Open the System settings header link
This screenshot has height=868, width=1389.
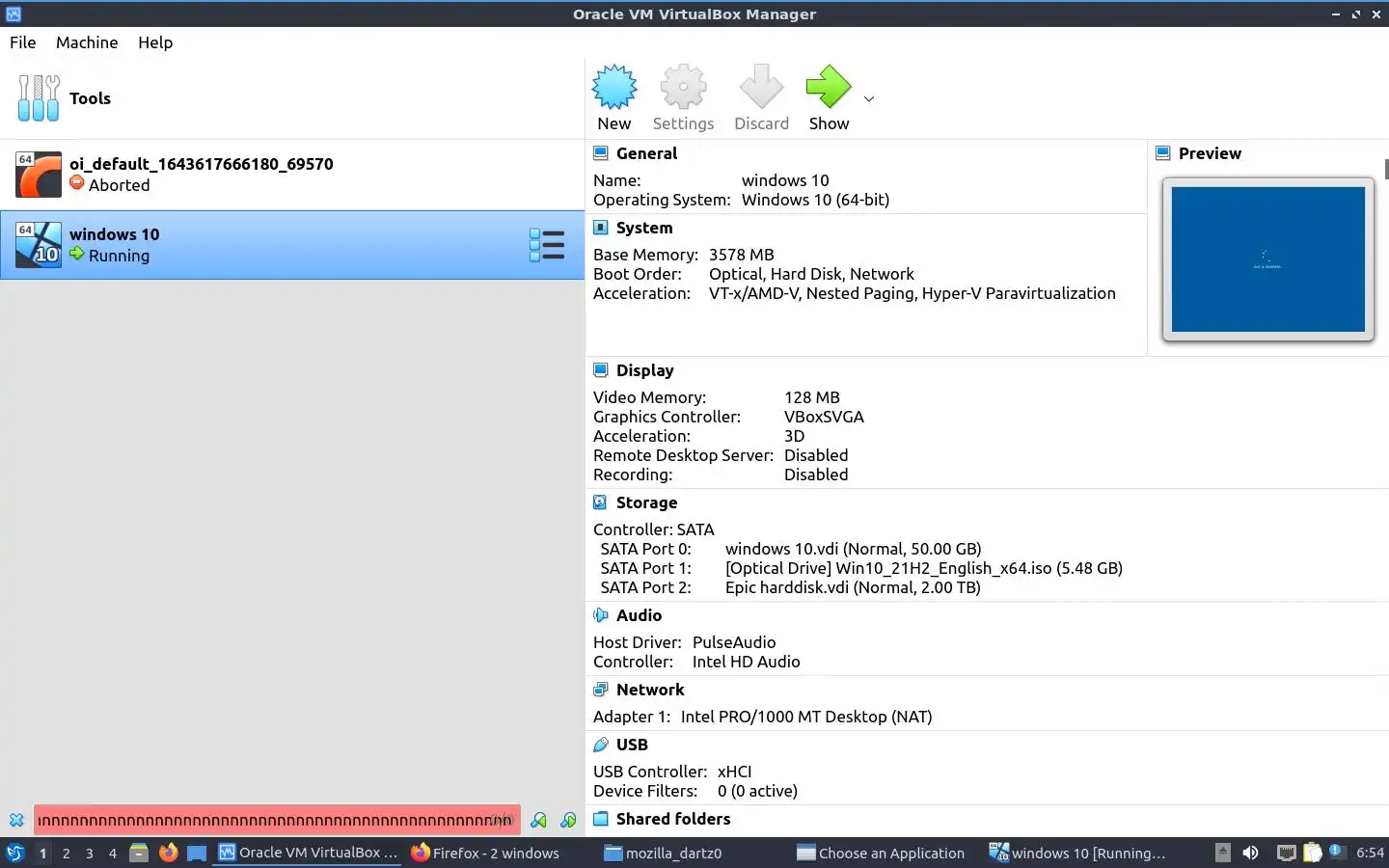(644, 228)
